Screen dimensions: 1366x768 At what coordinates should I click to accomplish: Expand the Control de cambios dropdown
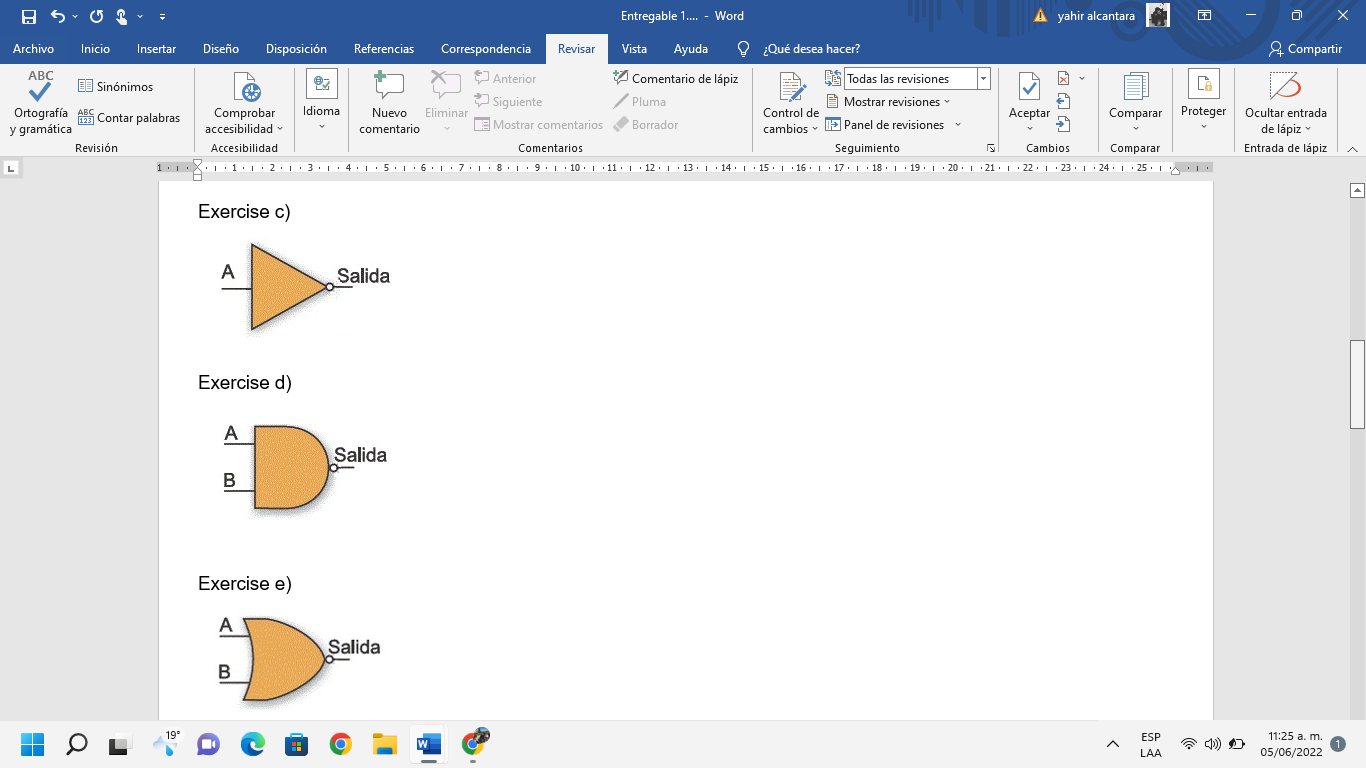(815, 129)
